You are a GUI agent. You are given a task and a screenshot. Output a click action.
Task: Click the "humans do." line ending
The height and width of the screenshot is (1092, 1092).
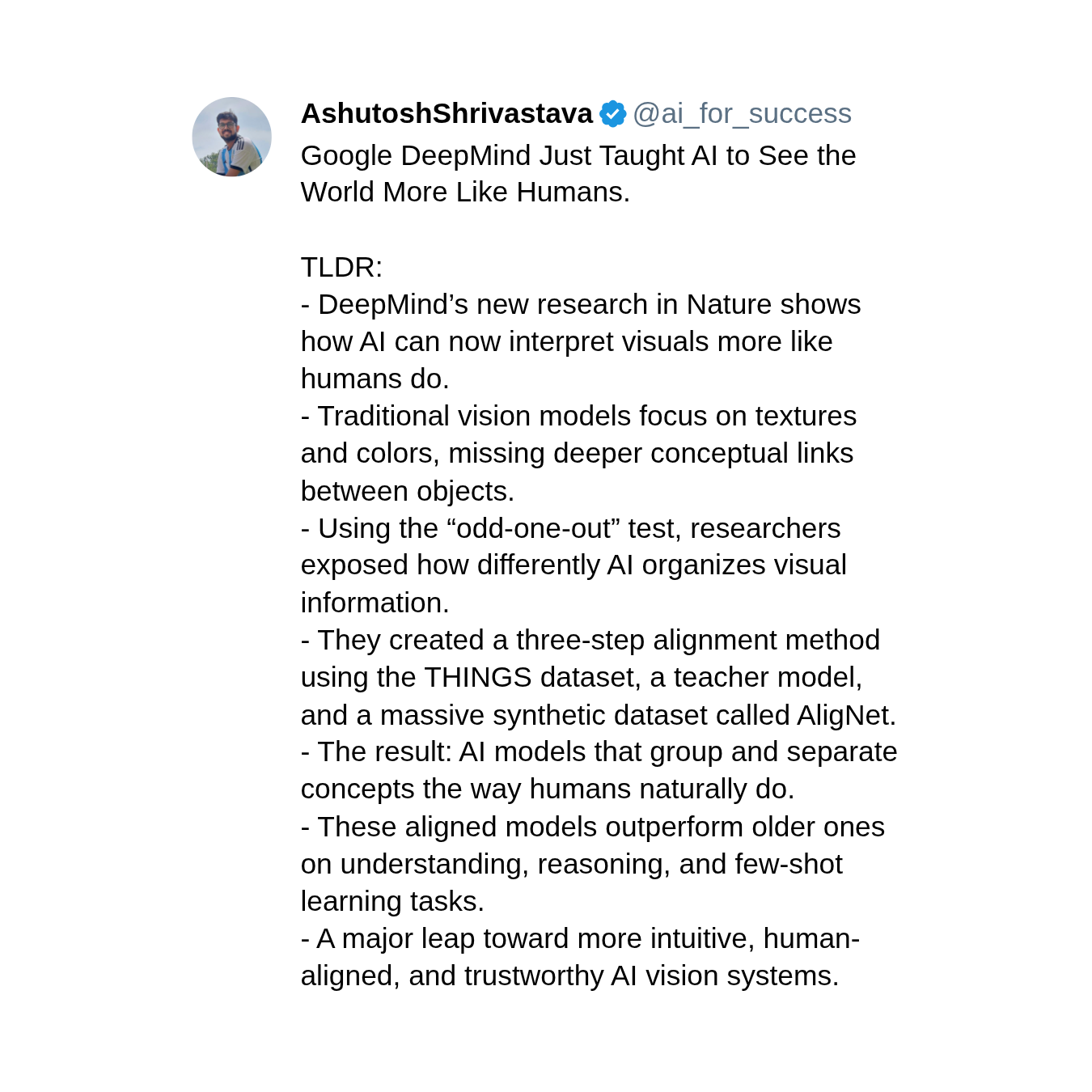pos(375,379)
